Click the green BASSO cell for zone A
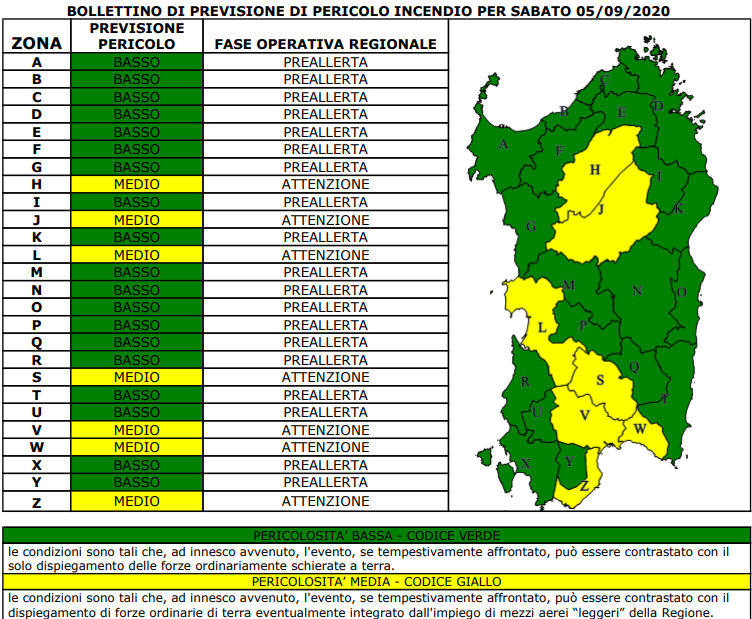 click(x=137, y=62)
